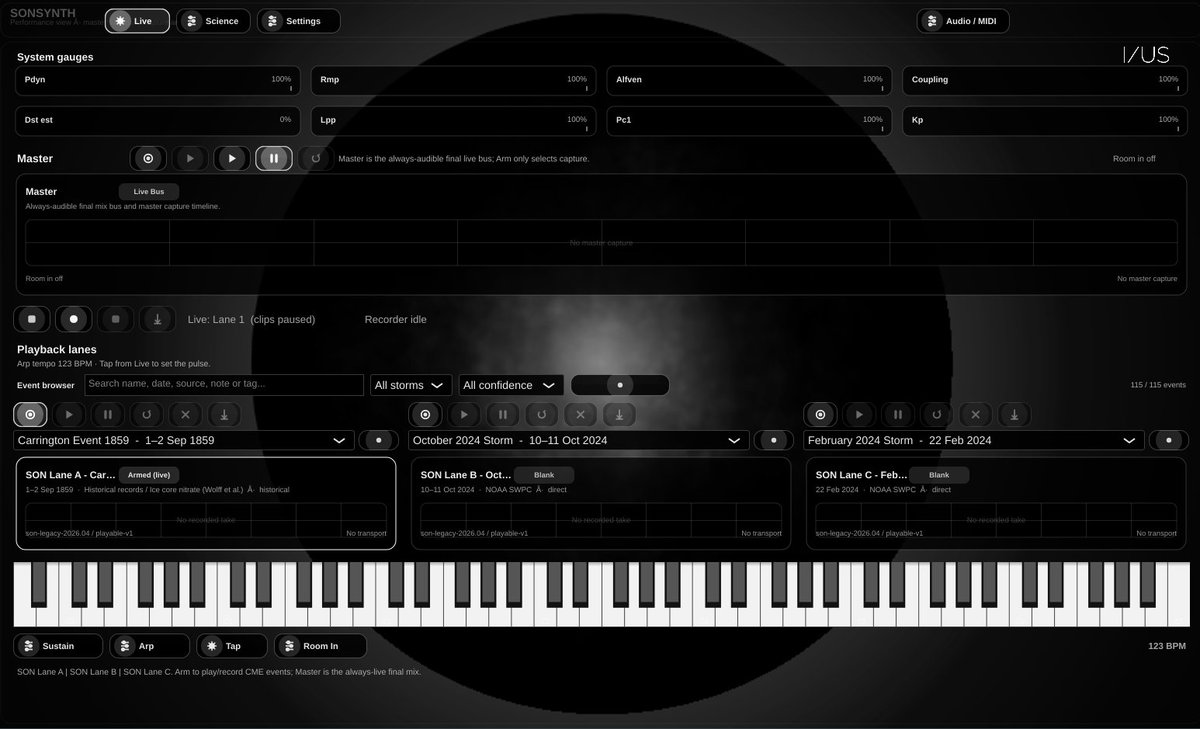
Task: Clear Lane A Carrington take
Action: click(185, 414)
